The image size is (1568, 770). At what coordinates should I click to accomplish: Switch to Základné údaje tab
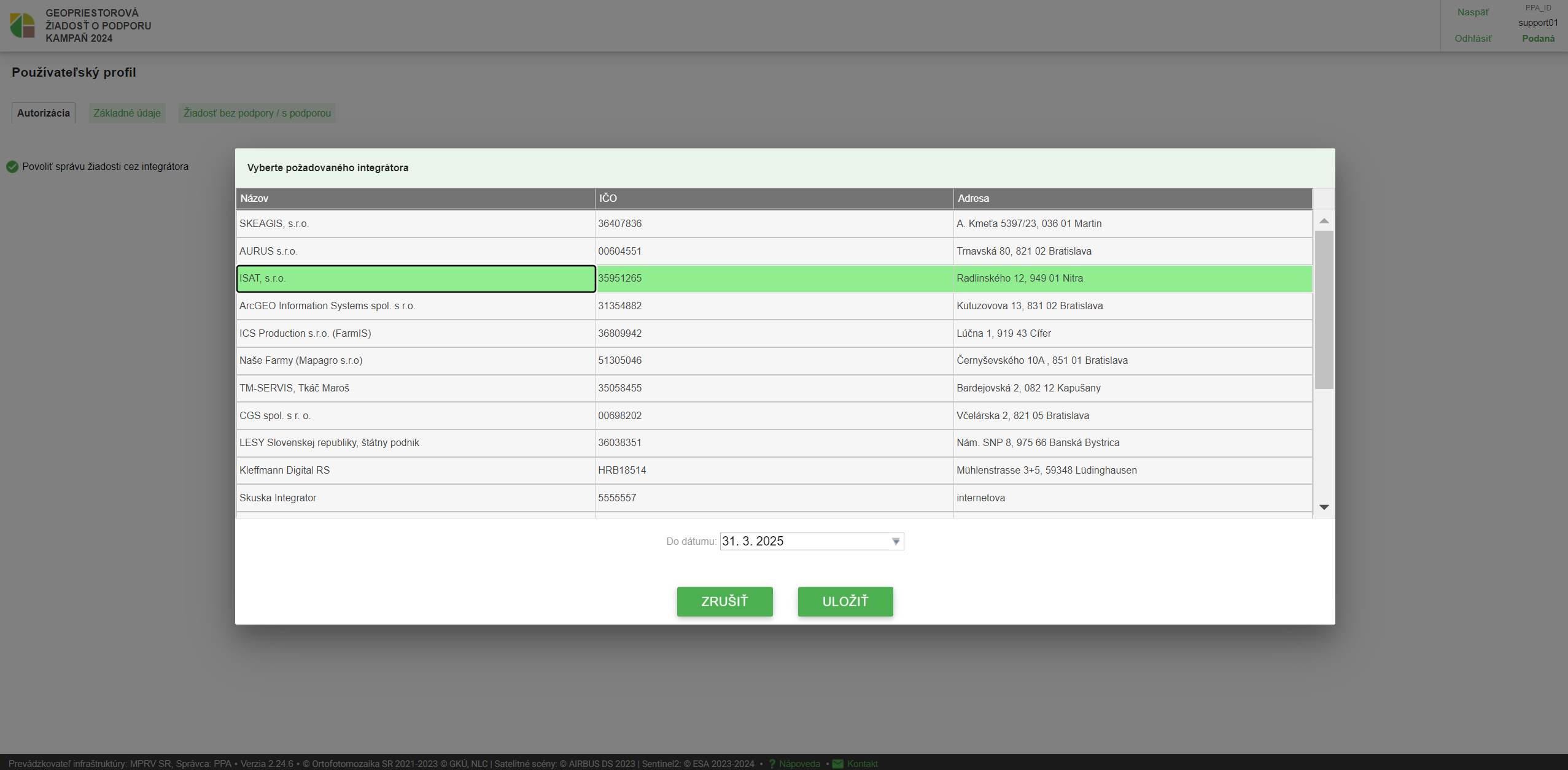point(127,113)
